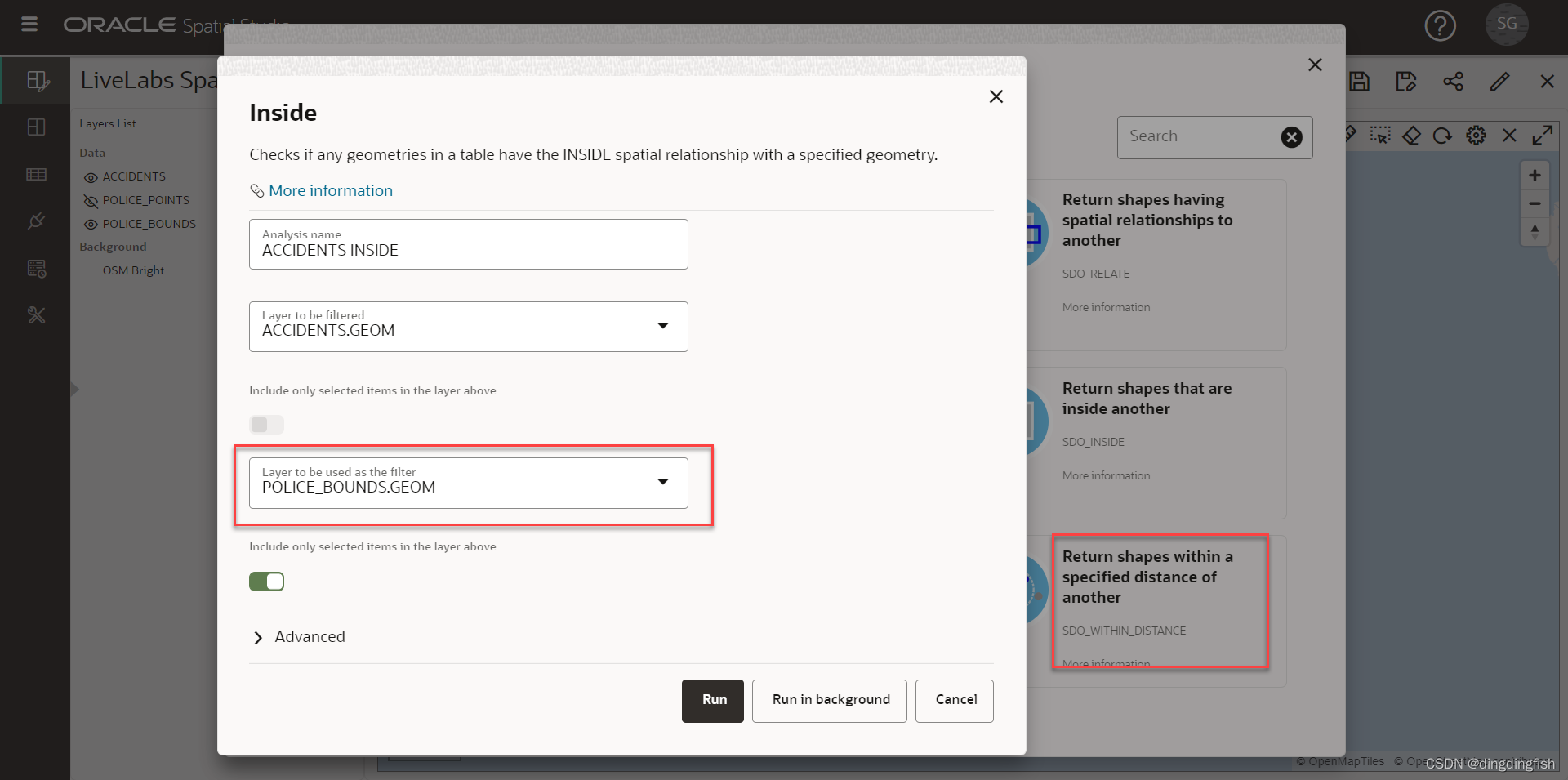
Task: Click the Analysis name input field
Action: [468, 244]
